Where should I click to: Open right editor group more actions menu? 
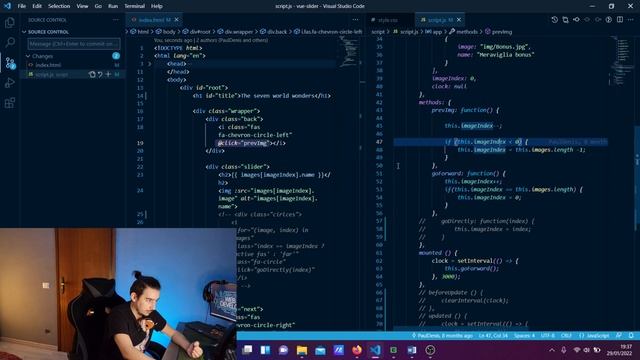click(x=631, y=20)
